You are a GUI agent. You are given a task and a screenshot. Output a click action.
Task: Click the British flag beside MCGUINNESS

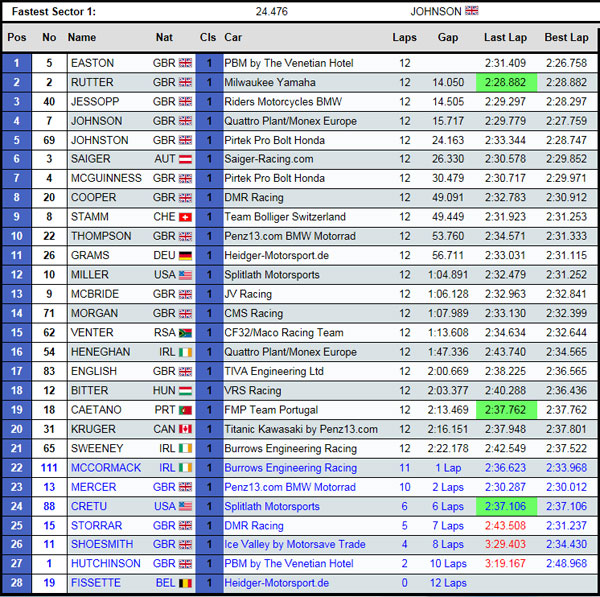coord(185,178)
